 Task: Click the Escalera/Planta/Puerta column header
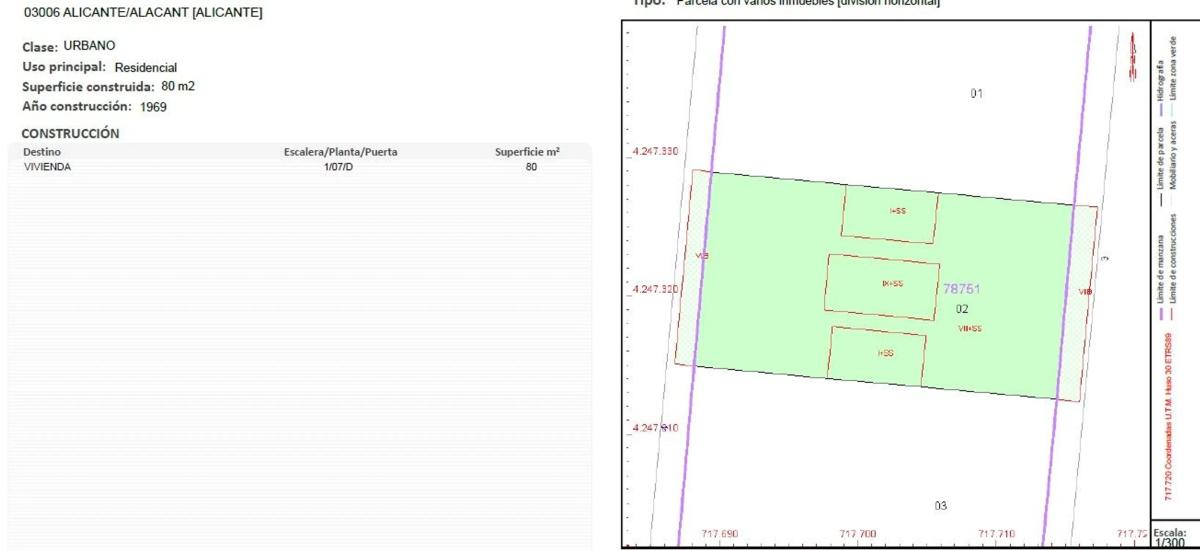pyautogui.click(x=341, y=152)
